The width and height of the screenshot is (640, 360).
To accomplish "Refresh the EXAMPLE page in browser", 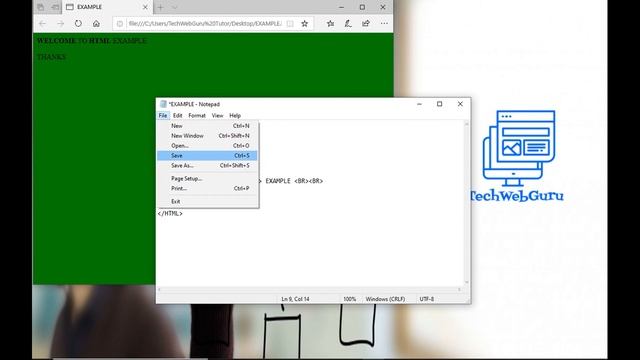I will pos(78,24).
